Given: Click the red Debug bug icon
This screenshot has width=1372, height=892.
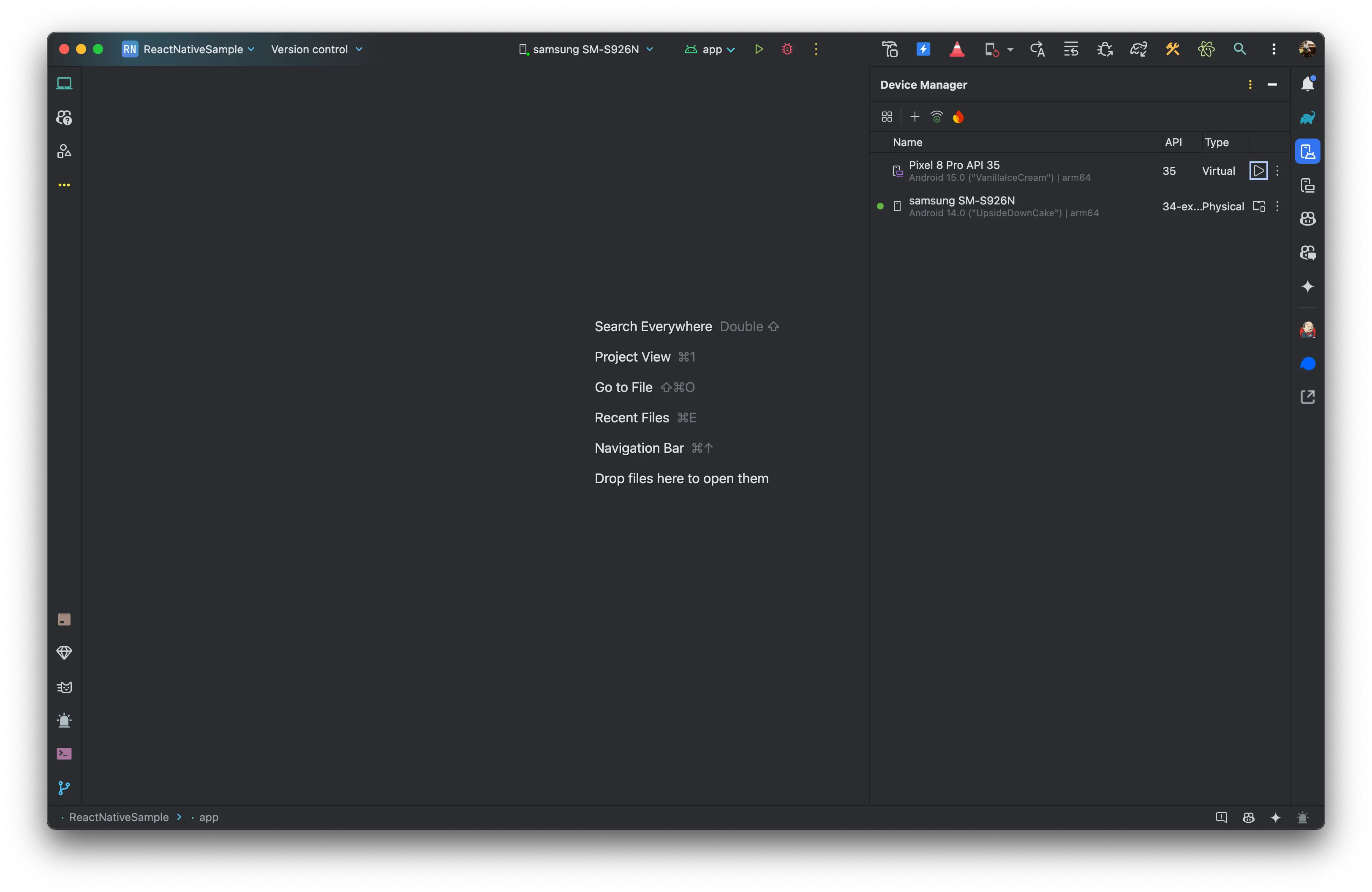Looking at the screenshot, I should (787, 49).
